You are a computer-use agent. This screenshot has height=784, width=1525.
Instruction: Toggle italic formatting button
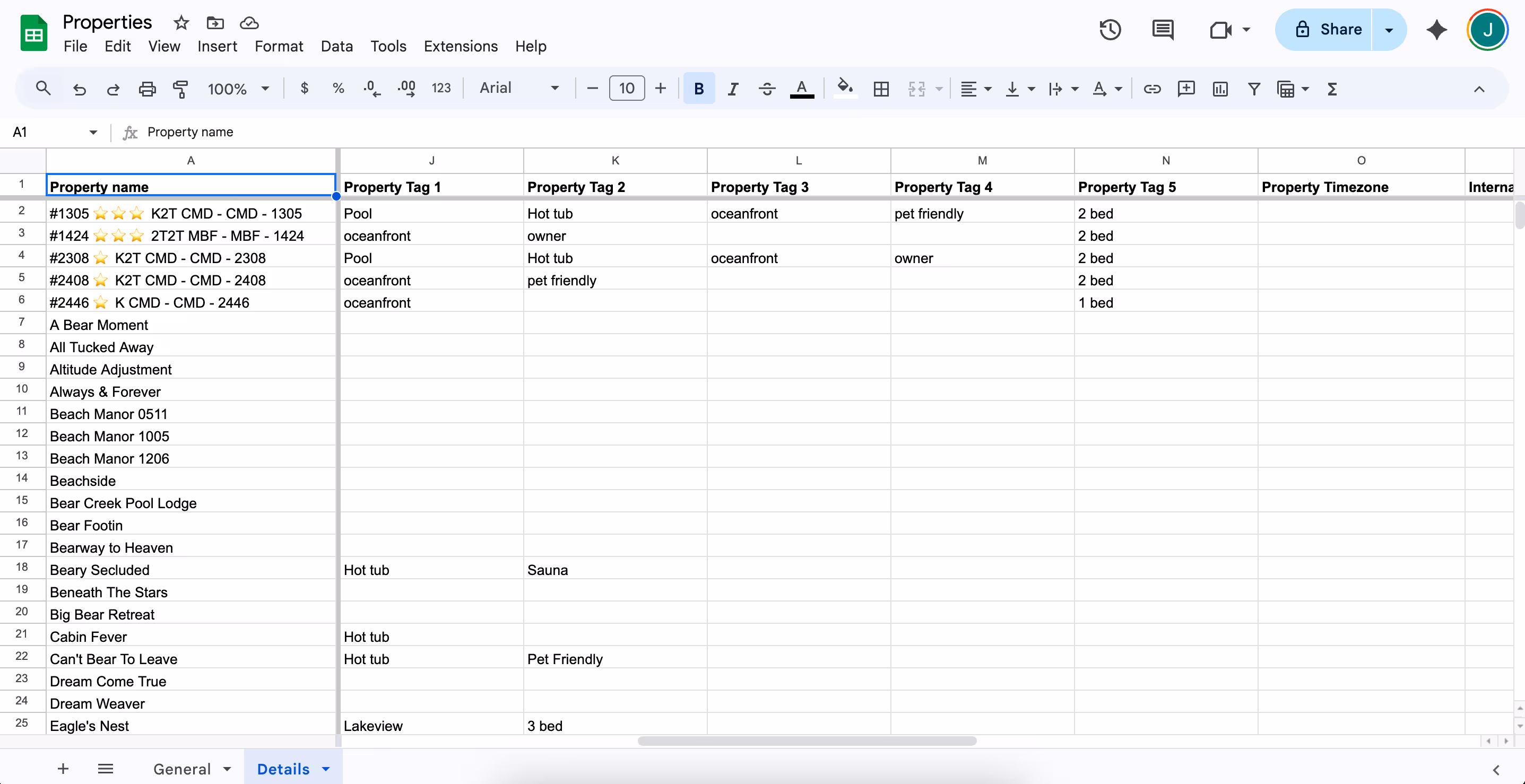tap(733, 89)
